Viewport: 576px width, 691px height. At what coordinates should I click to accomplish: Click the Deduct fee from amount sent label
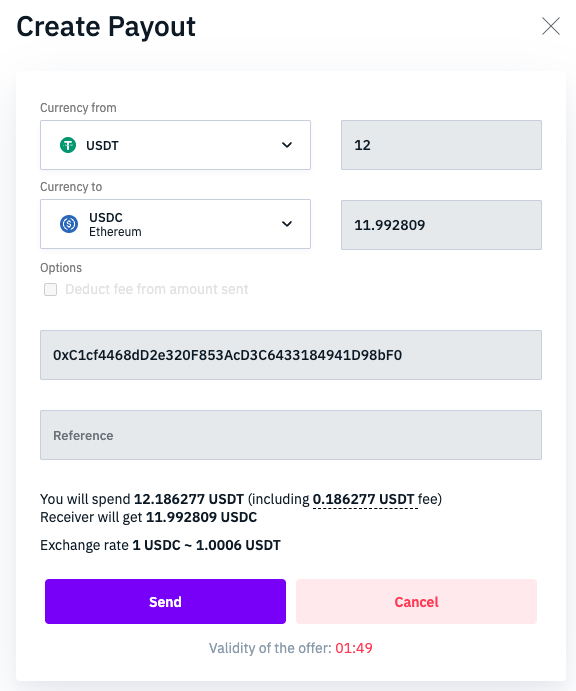click(156, 289)
